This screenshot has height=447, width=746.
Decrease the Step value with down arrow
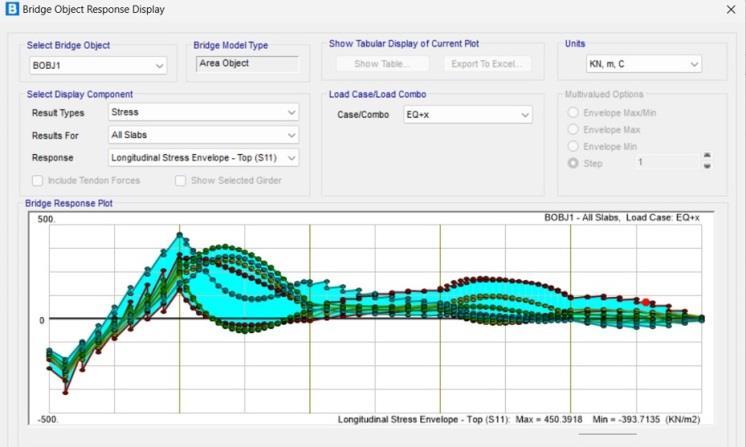[x=707, y=166]
